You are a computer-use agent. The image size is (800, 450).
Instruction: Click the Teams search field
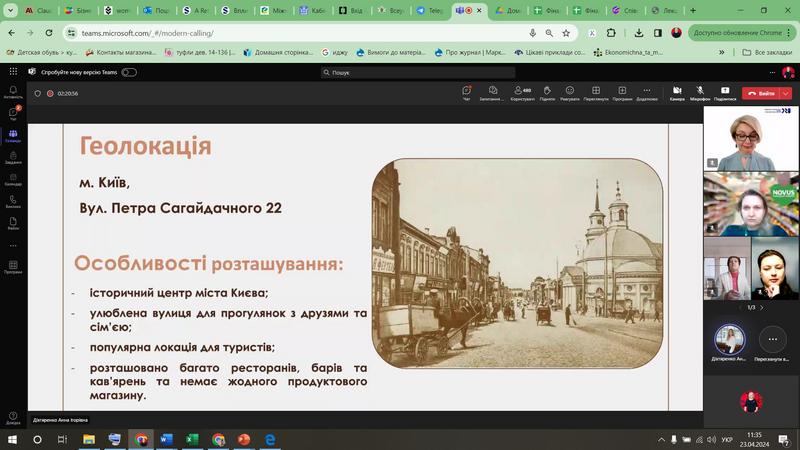pyautogui.click(x=418, y=72)
